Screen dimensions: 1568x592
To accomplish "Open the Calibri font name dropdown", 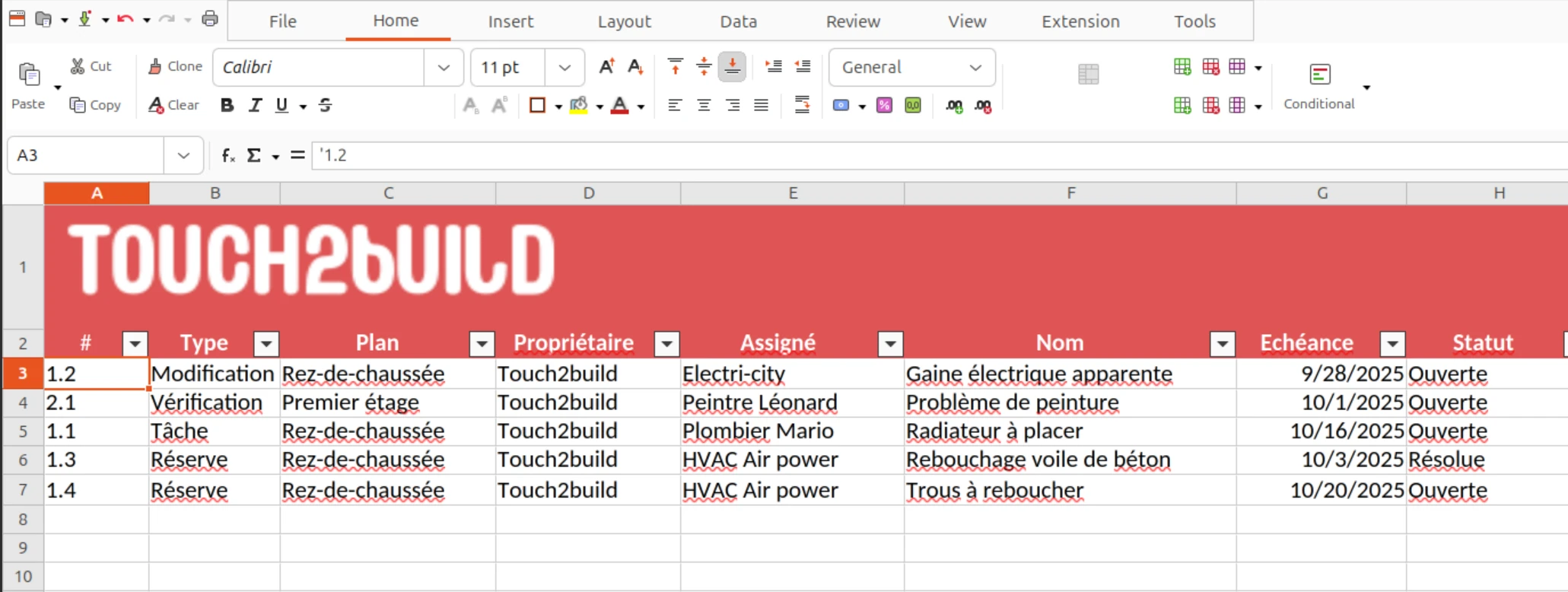I will [x=444, y=67].
